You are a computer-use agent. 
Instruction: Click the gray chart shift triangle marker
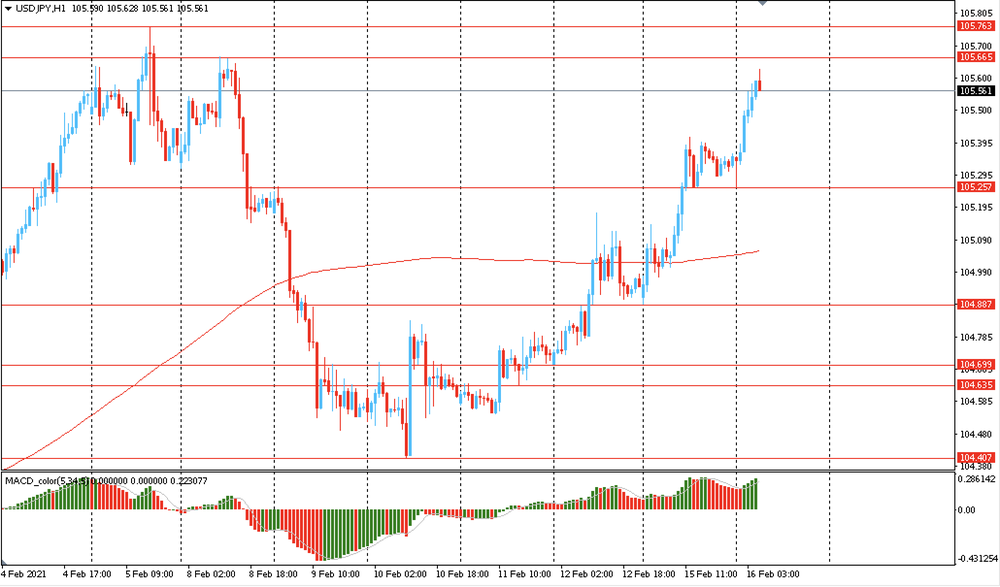pyautogui.click(x=763, y=3)
